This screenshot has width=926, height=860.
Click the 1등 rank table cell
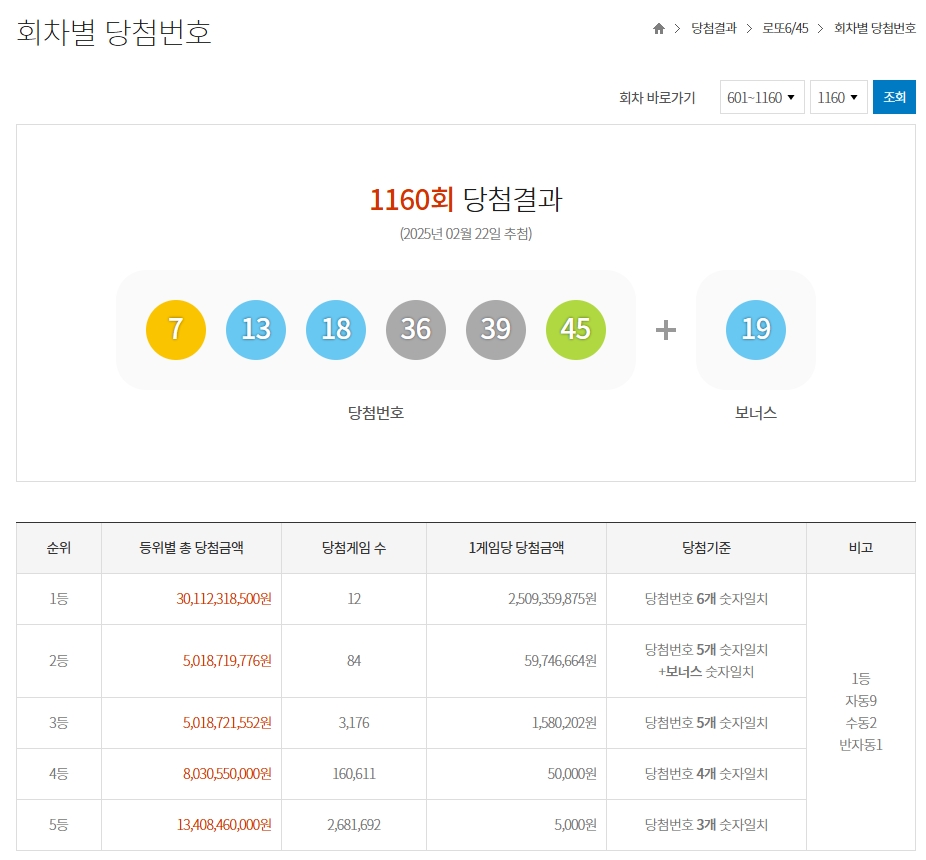[58, 600]
